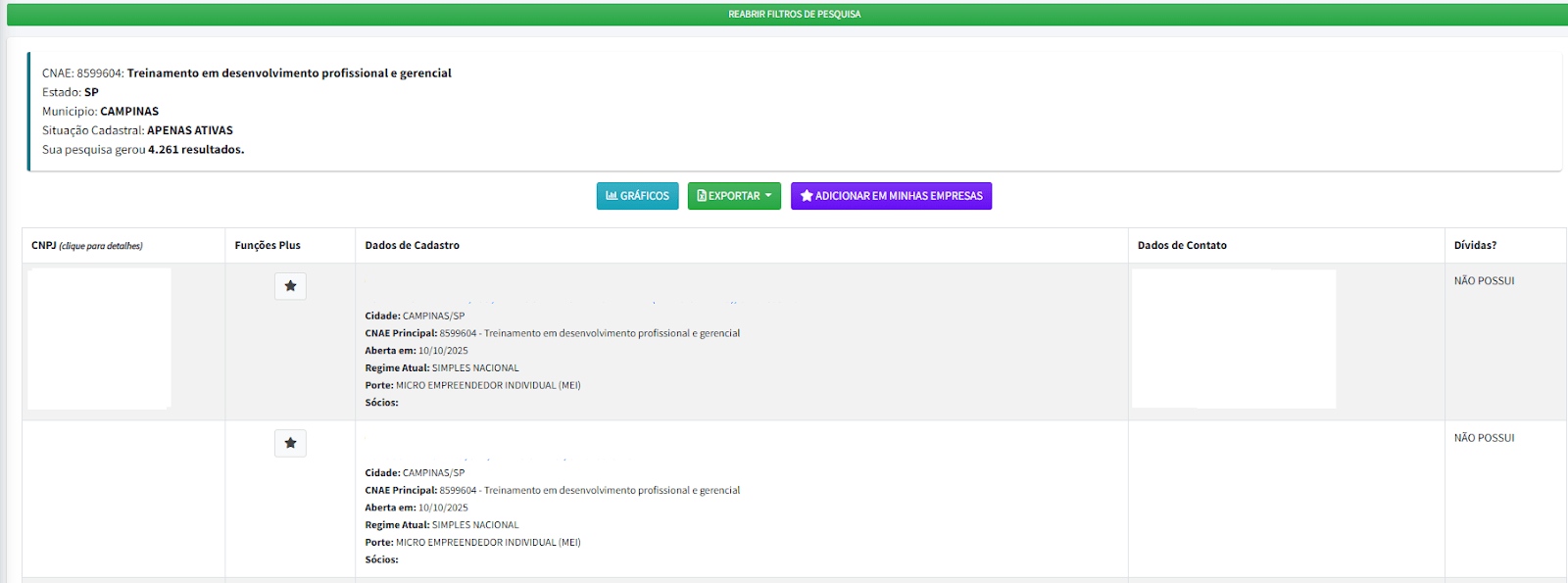Click the Dados de Cadastro column header
This screenshot has width=1568, height=583.
[x=412, y=246]
